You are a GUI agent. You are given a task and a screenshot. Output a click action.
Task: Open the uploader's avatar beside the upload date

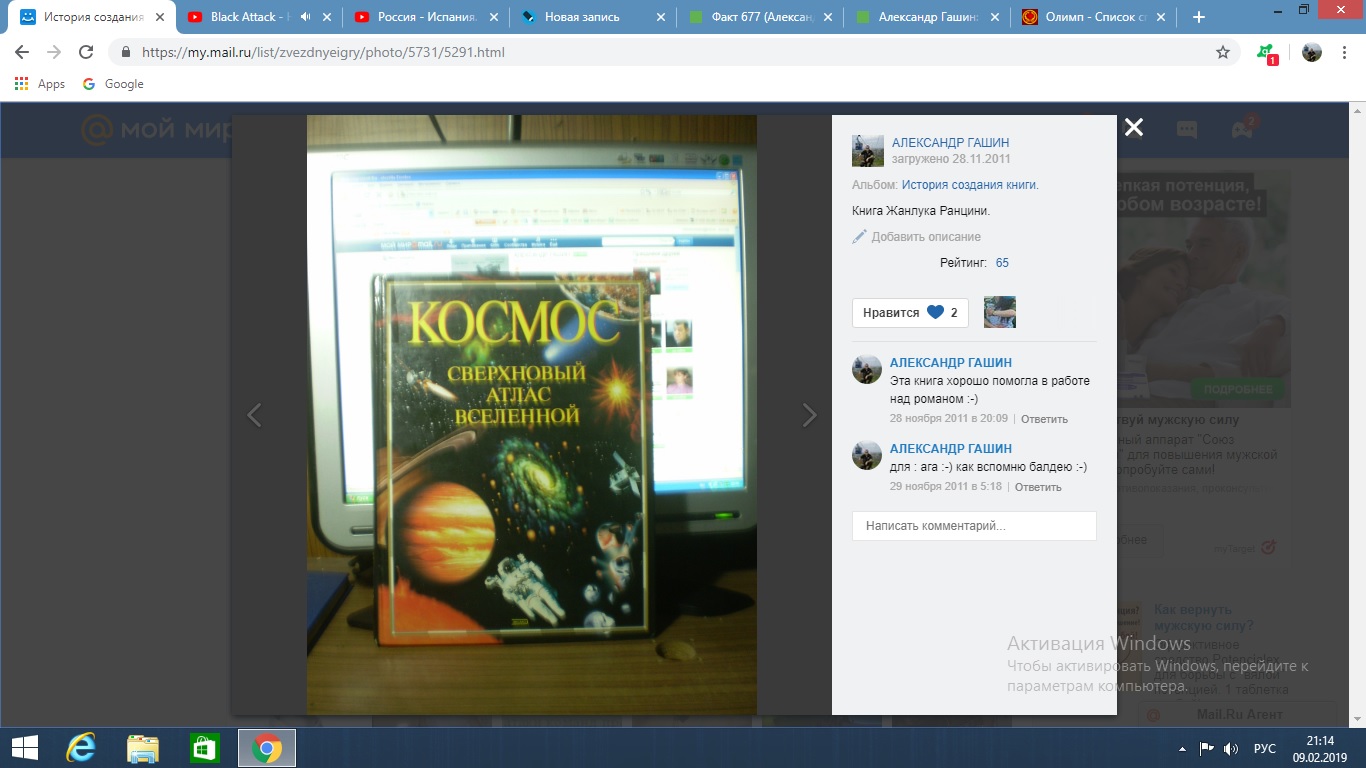[868, 150]
